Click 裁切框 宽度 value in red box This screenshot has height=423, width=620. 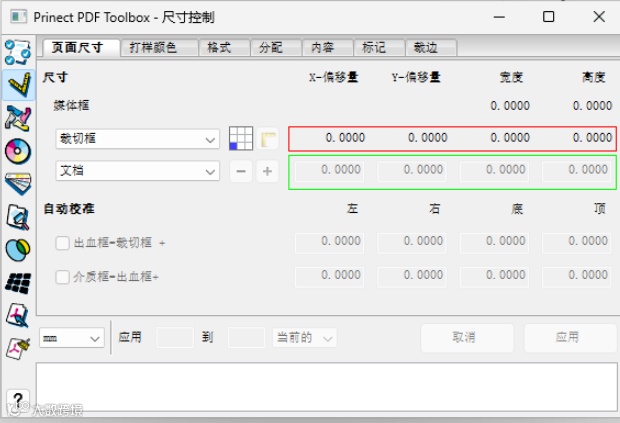(510, 138)
